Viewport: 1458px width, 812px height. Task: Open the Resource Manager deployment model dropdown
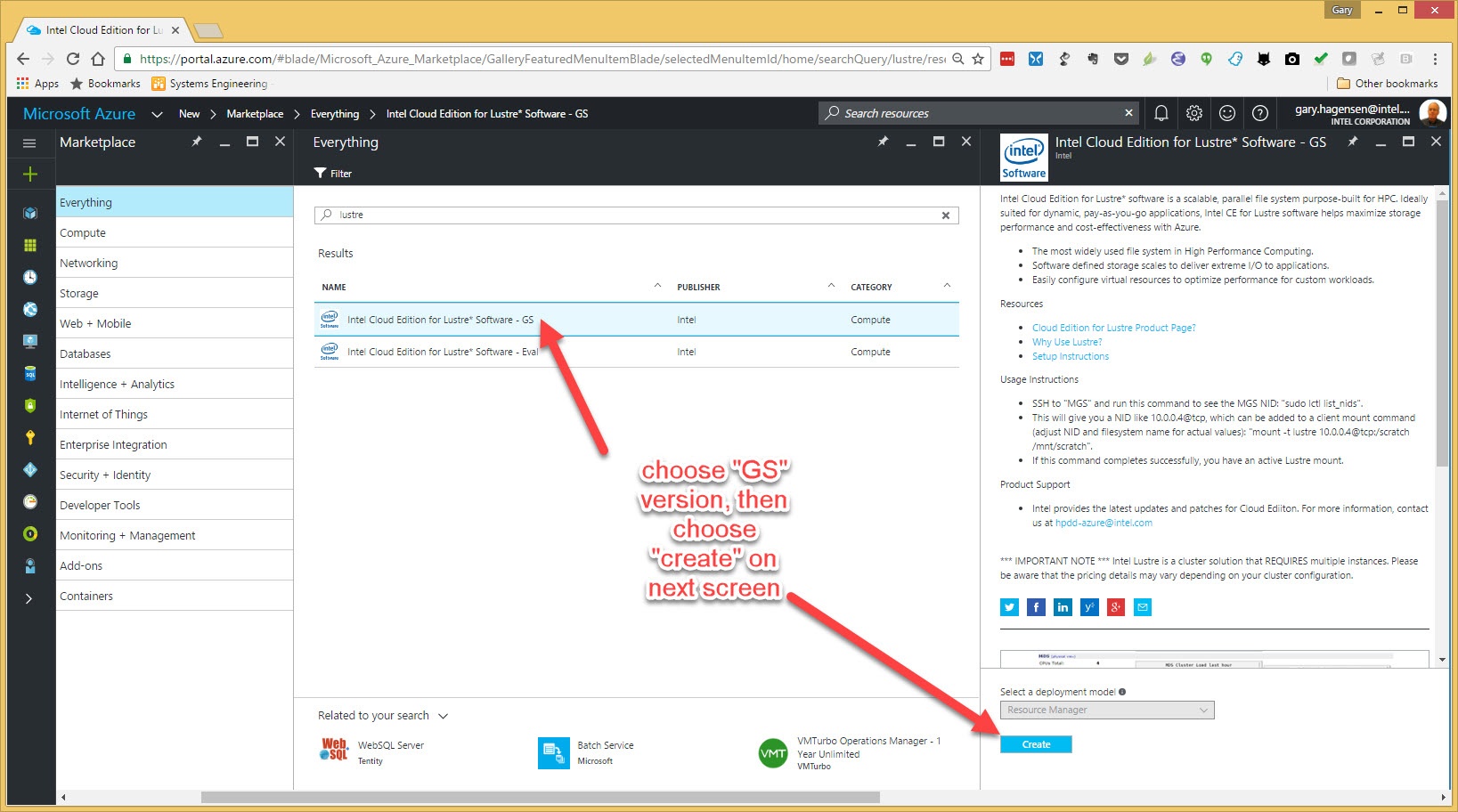[1107, 710]
